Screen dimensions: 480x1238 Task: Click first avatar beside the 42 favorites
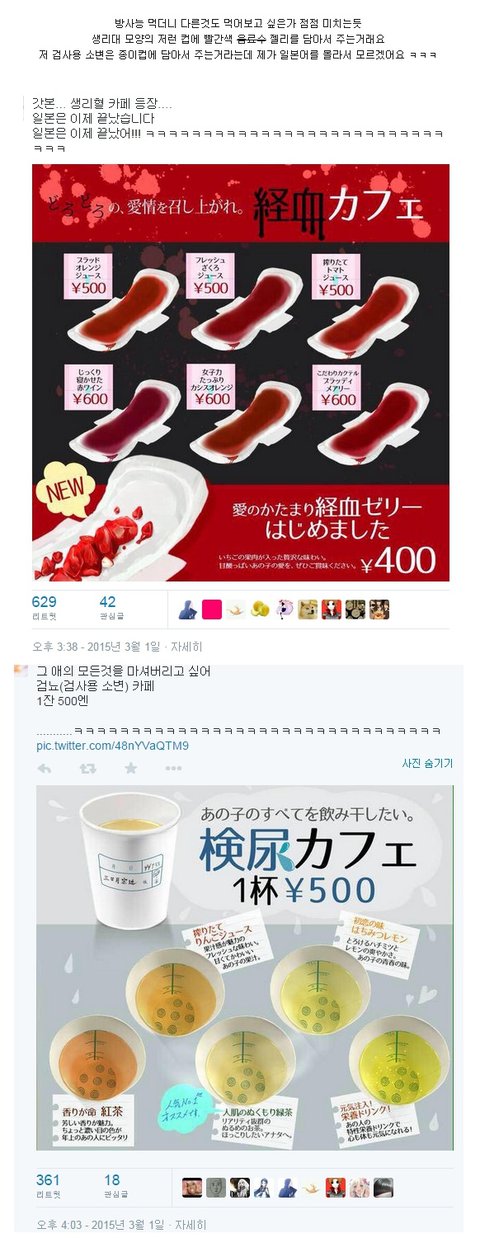coord(188,609)
